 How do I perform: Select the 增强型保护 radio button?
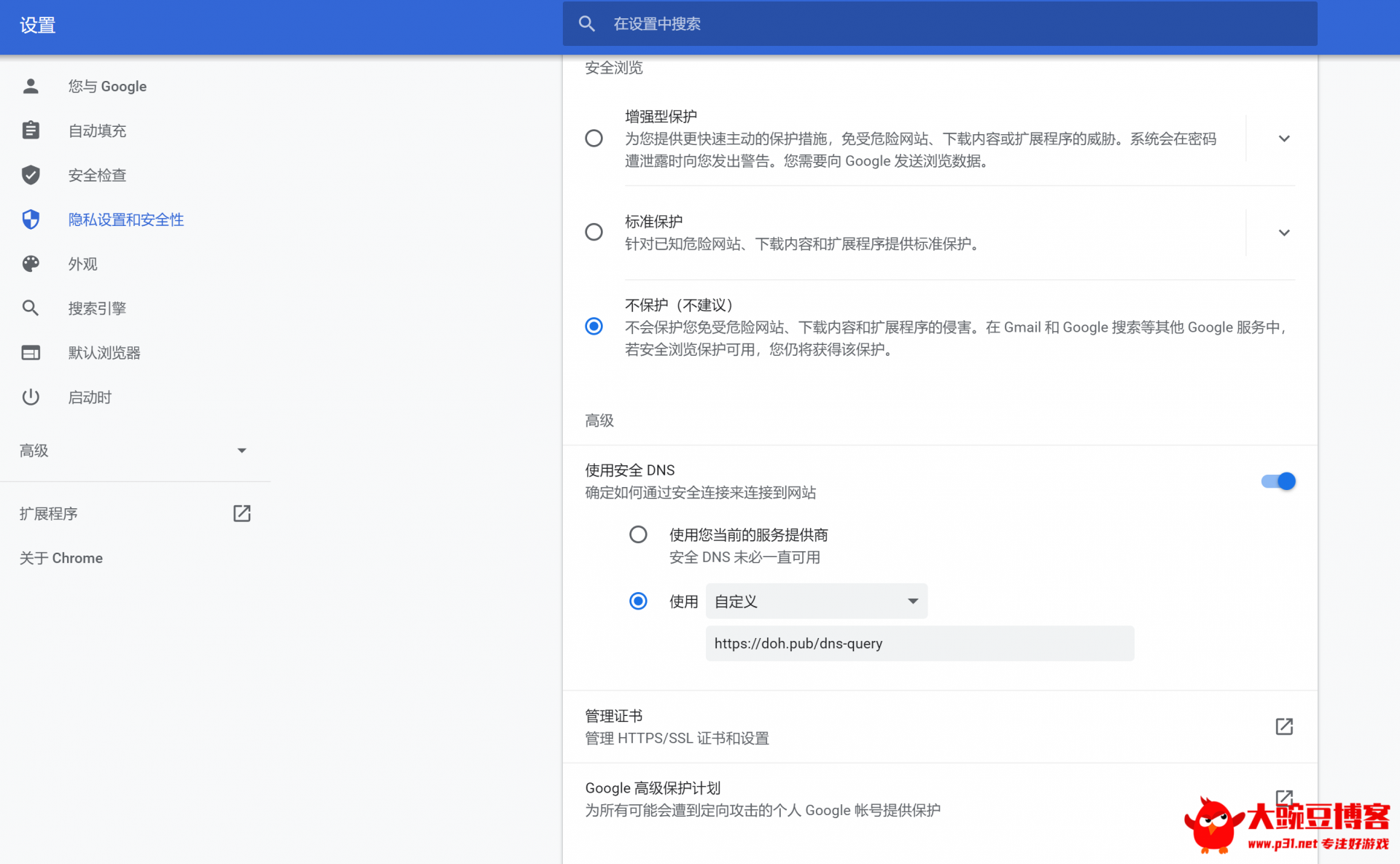coord(594,139)
